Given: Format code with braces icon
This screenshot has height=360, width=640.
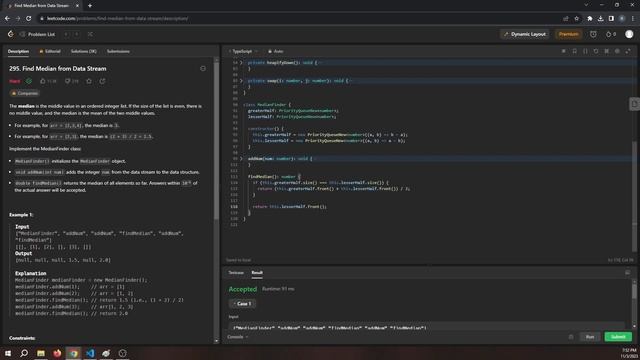Looking at the screenshot, I should click(x=585, y=51).
